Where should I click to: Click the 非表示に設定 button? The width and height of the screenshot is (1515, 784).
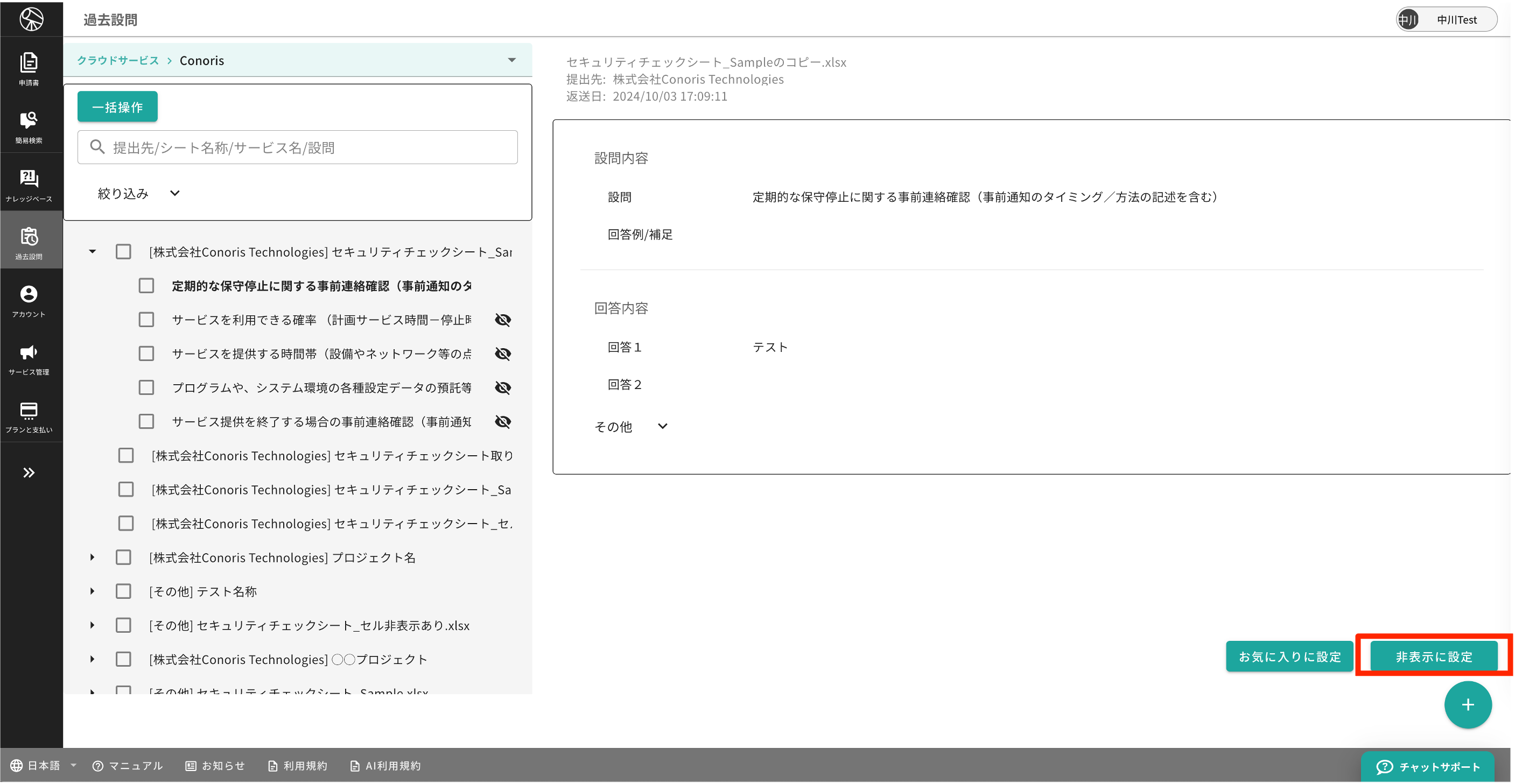tap(1433, 656)
